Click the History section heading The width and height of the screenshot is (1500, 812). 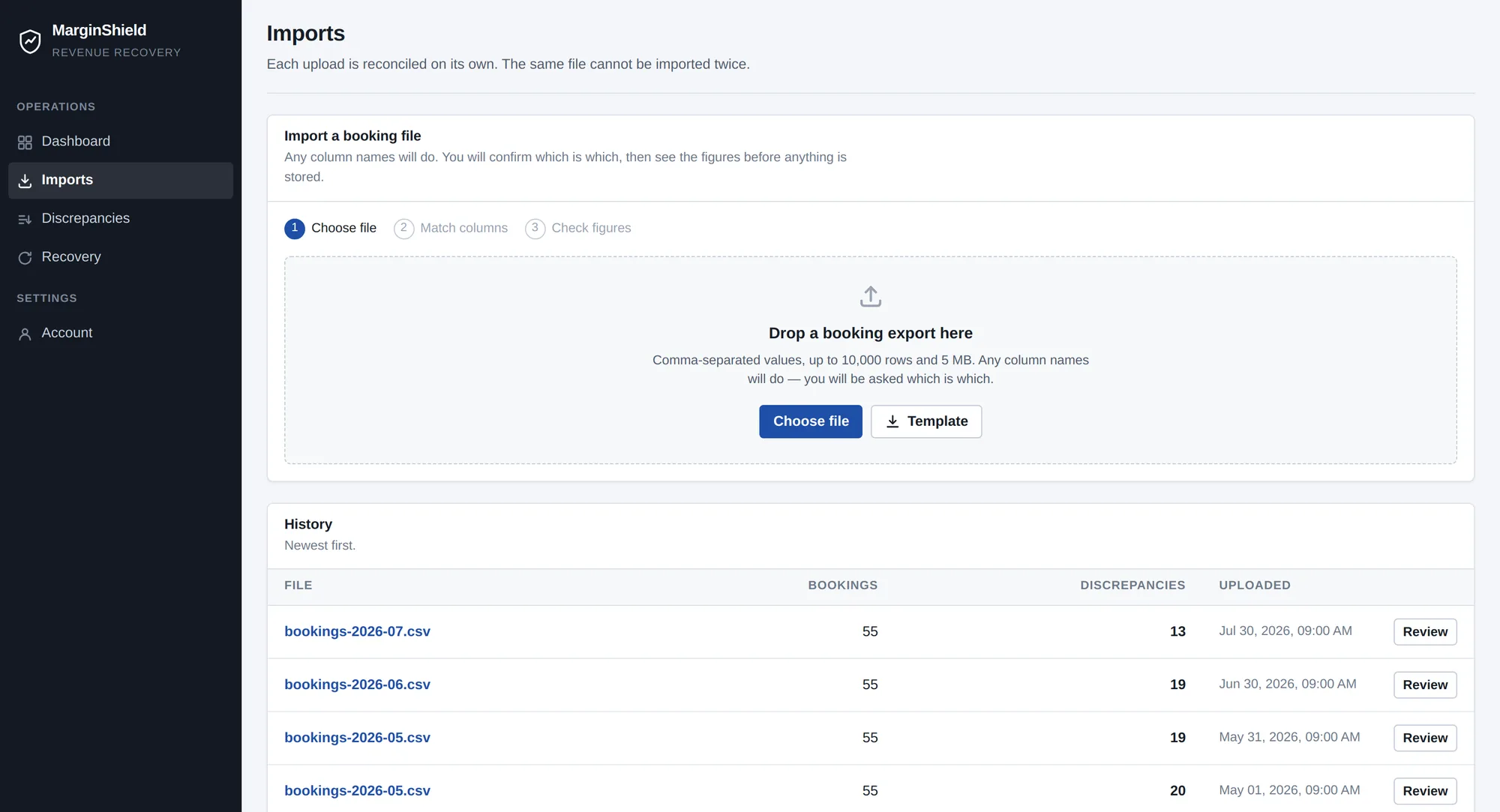[308, 524]
